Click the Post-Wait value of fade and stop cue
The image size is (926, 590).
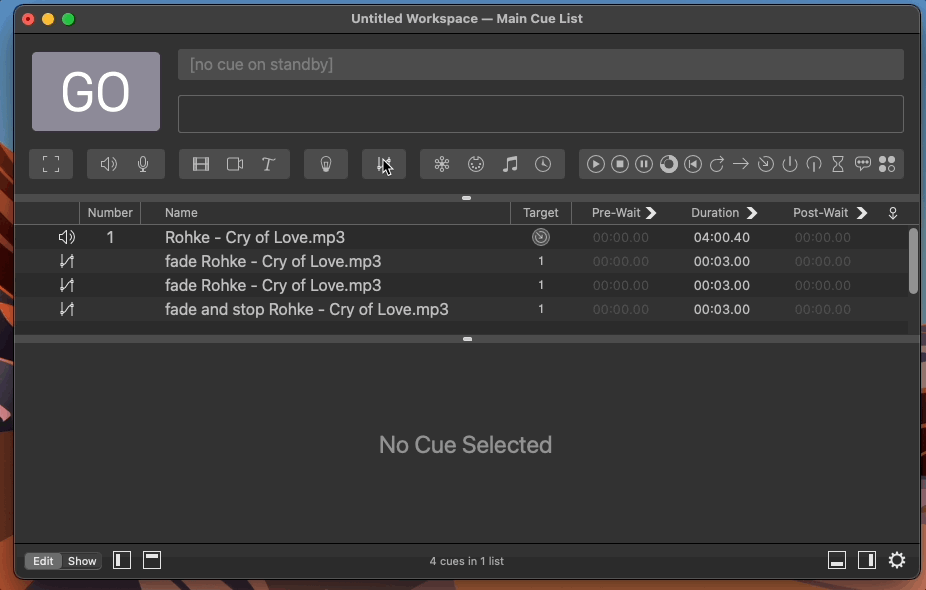click(x=823, y=309)
